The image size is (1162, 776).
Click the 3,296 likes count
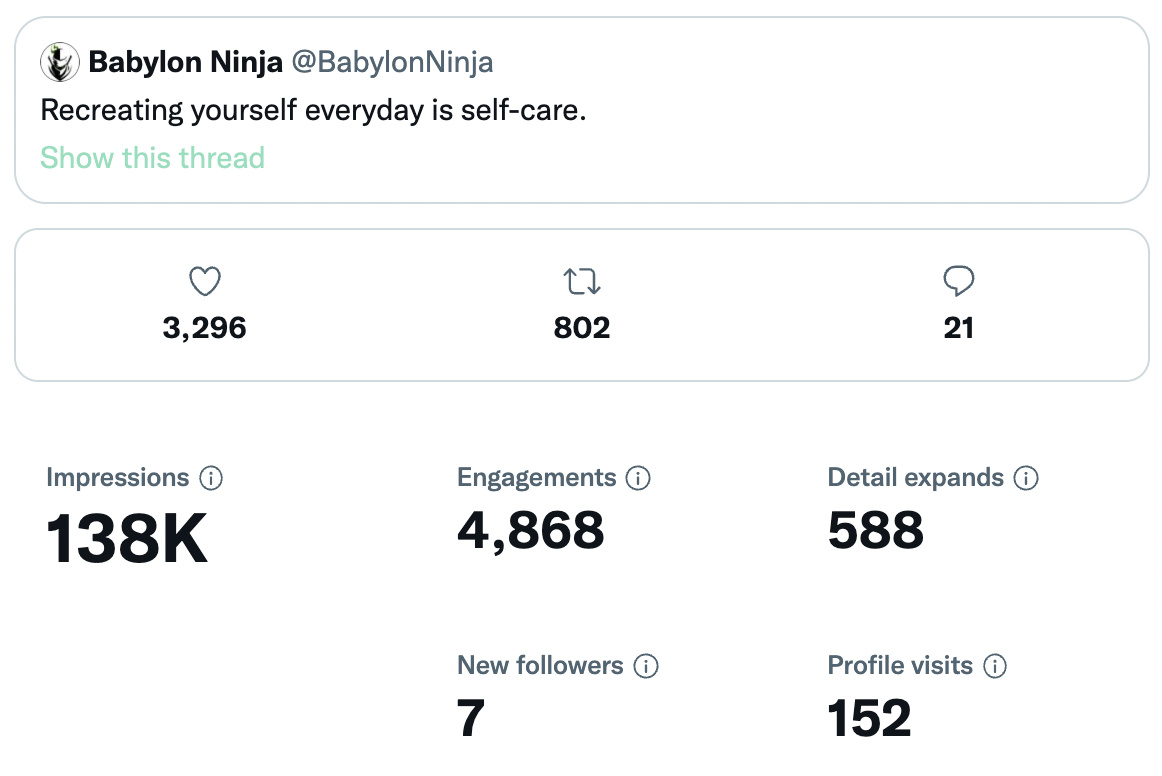click(205, 328)
